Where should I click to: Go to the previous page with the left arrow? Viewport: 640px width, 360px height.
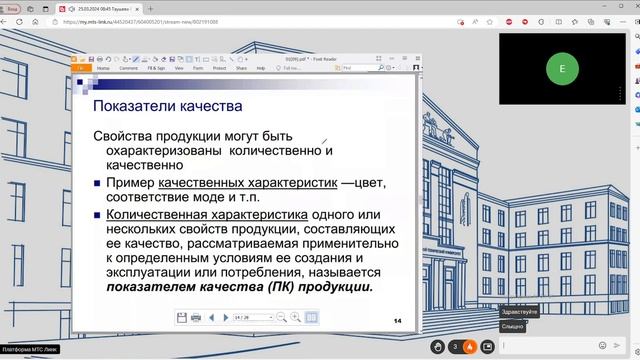(211, 318)
